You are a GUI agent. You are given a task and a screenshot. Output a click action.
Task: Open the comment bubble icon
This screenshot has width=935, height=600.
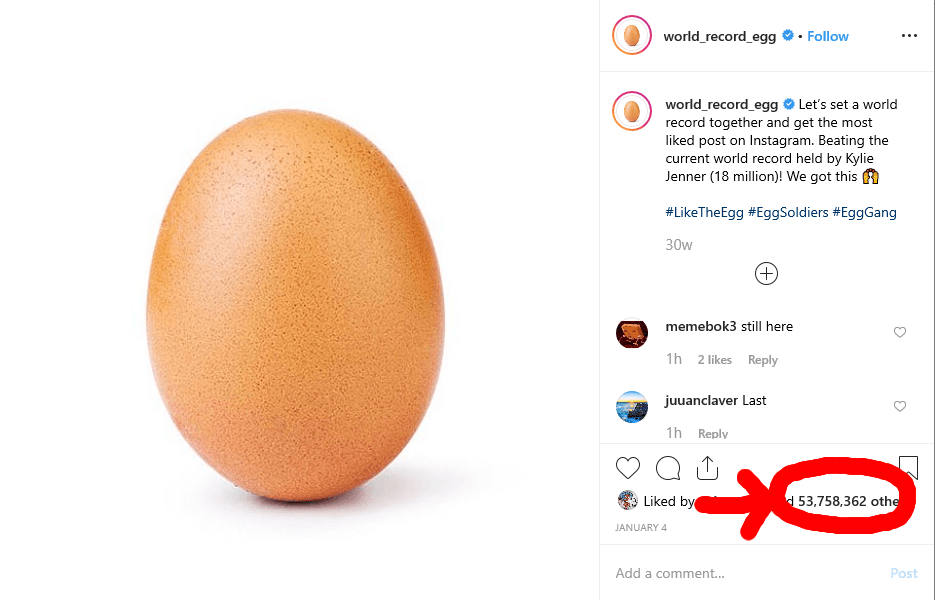[668, 468]
